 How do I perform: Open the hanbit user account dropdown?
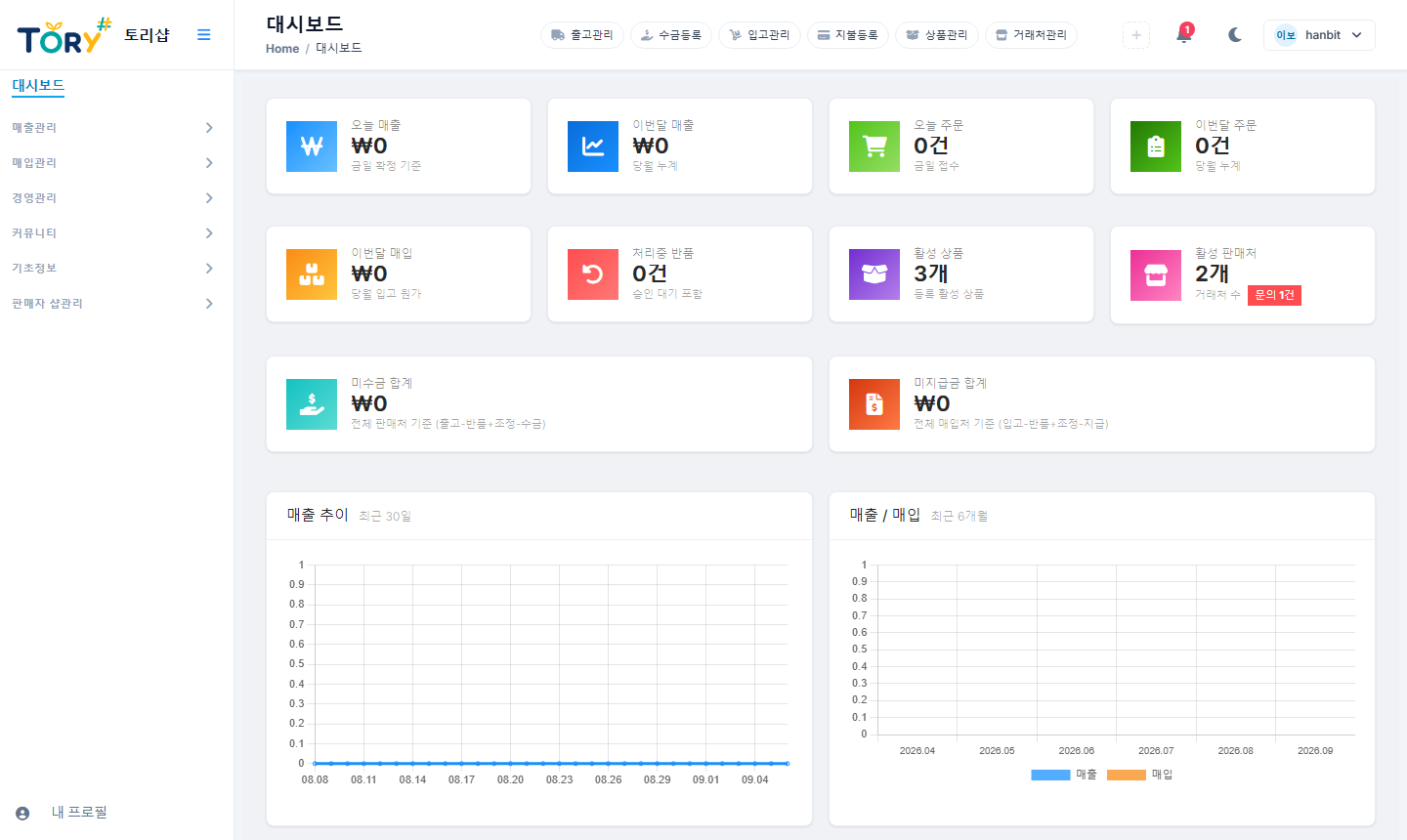(x=1319, y=35)
